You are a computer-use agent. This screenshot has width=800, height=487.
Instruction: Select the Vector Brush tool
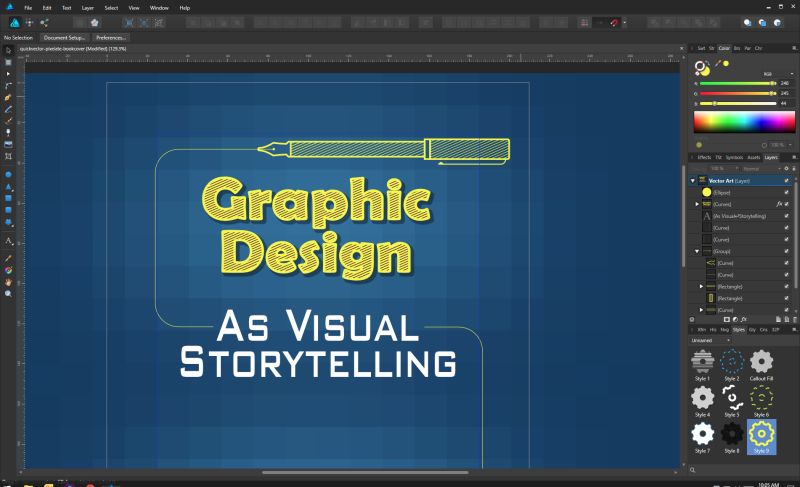(8, 121)
